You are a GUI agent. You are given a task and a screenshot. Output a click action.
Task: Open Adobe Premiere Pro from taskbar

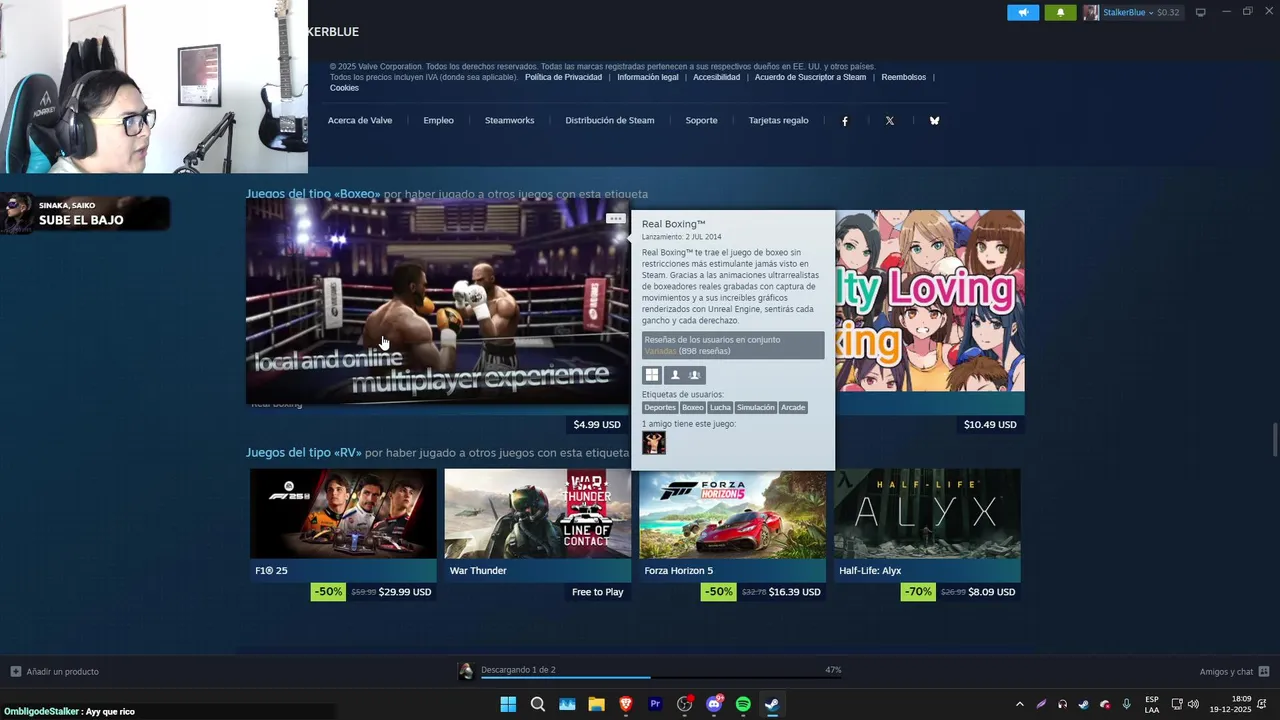tap(656, 704)
